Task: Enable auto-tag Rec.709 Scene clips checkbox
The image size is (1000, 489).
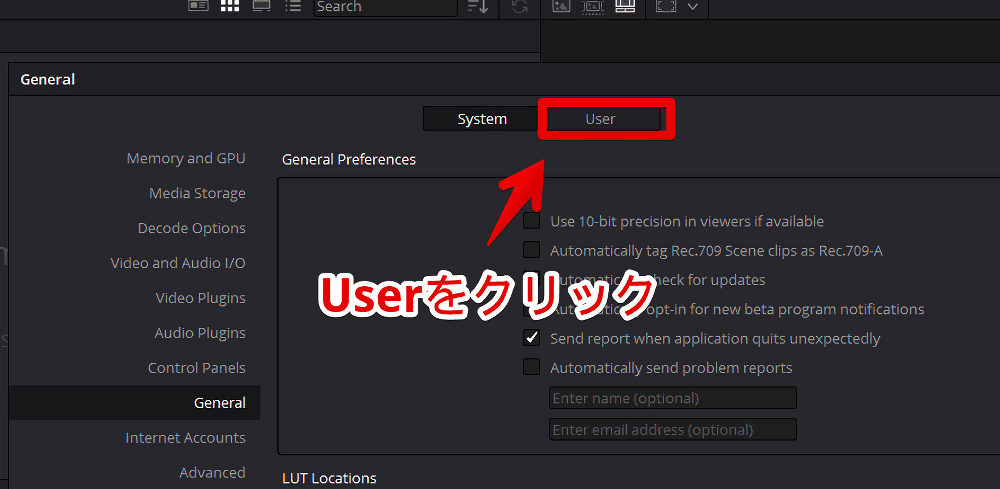Action: coord(531,251)
